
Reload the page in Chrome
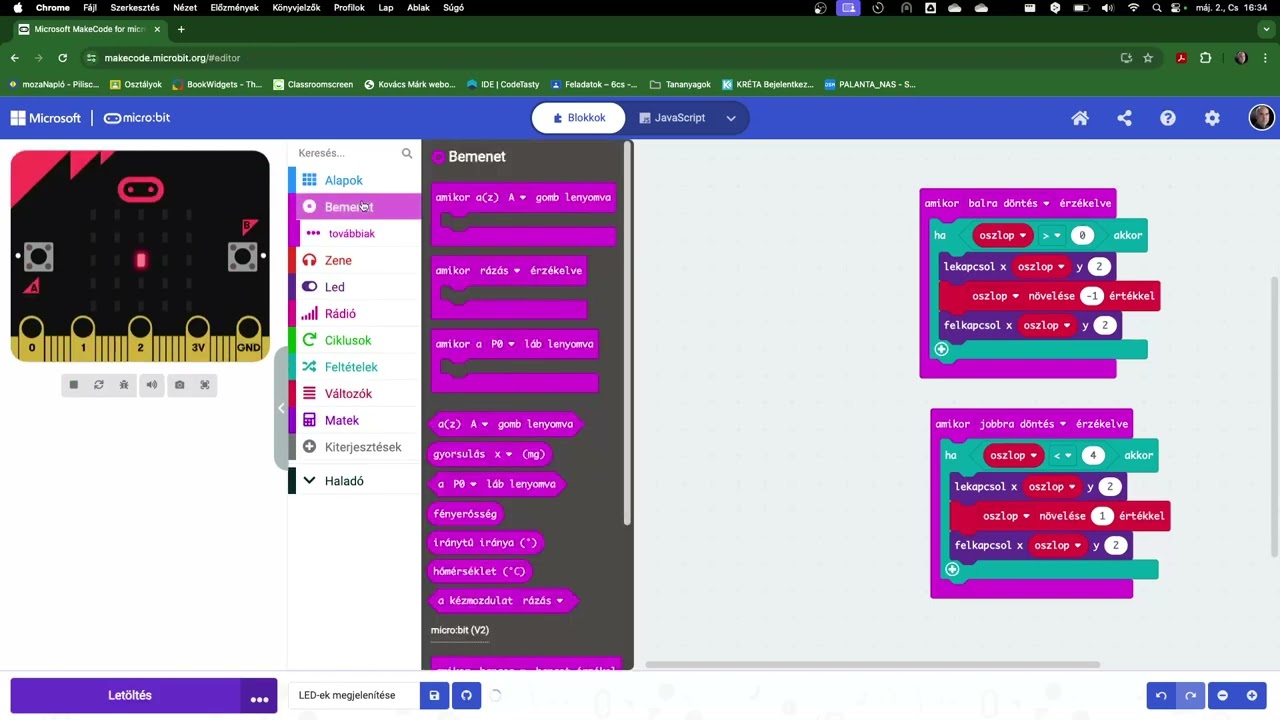(x=63, y=58)
